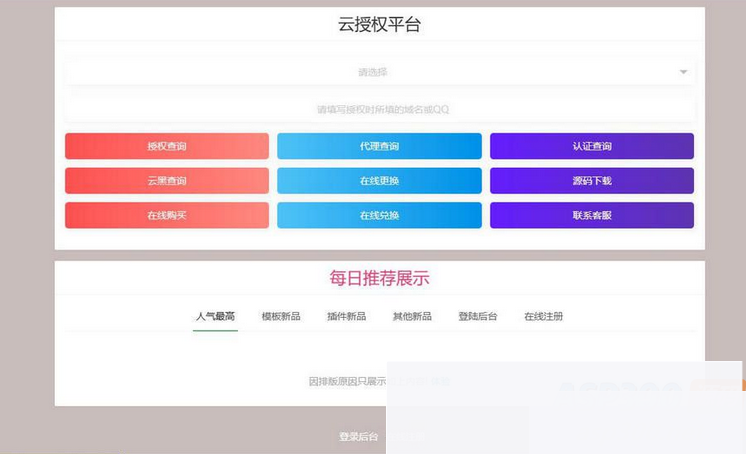This screenshot has width=746, height=454.
Task: Open 云黑查询 blacklist lookup
Action: point(167,181)
